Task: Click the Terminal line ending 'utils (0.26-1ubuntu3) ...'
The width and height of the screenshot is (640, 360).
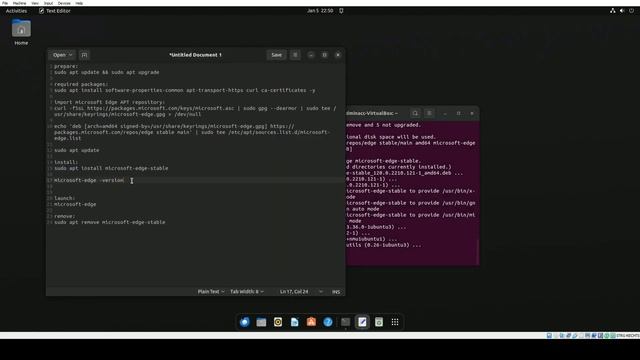Action: pos(384,245)
